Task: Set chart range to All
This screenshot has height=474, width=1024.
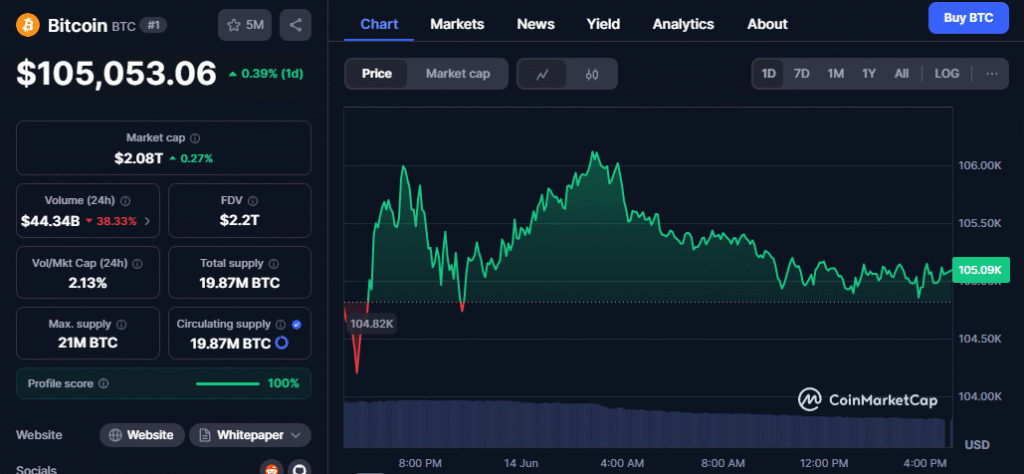Action: 901,74
